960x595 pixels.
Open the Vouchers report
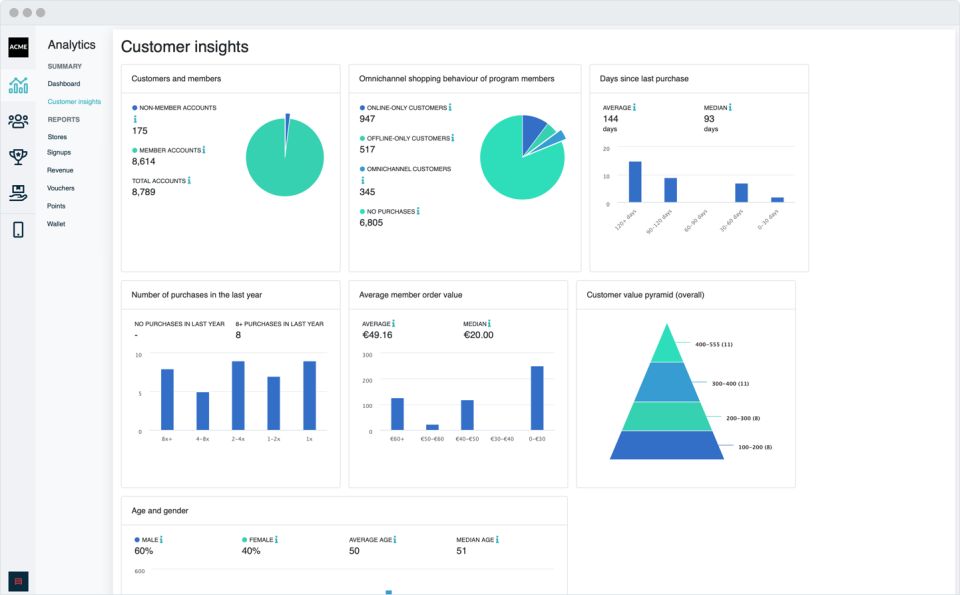coord(61,188)
